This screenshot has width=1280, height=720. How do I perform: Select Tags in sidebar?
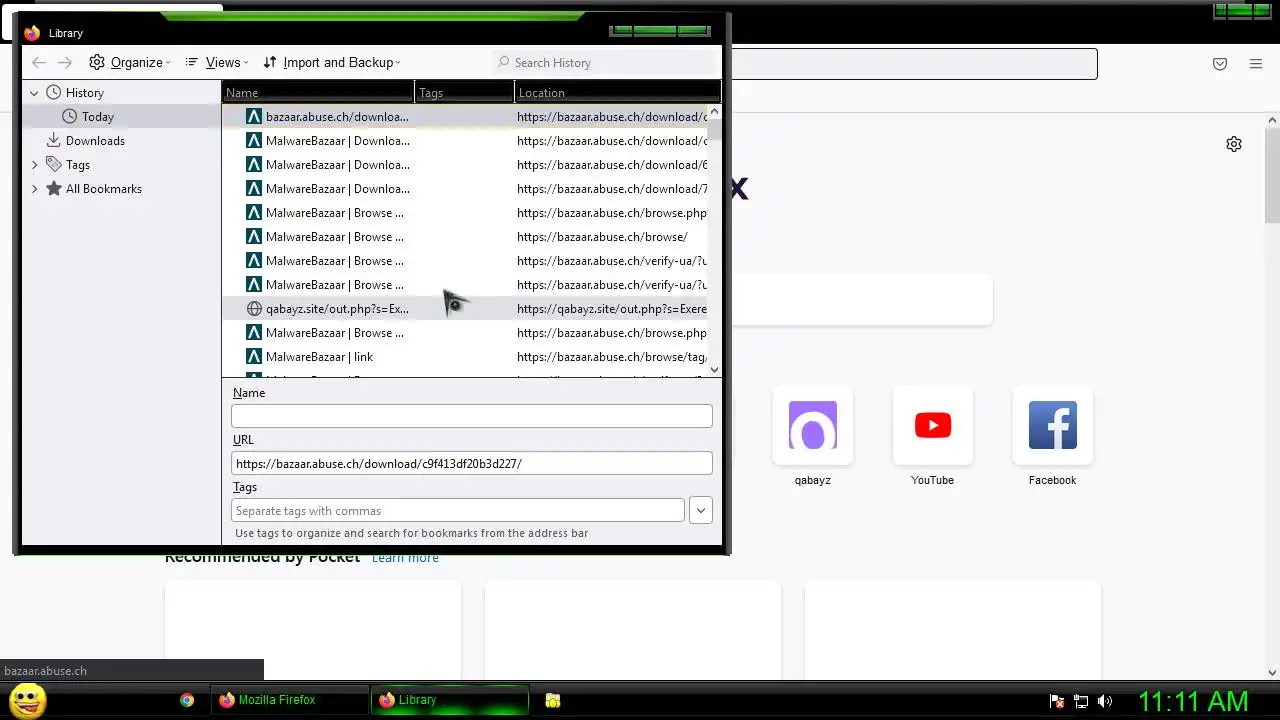tap(78, 165)
